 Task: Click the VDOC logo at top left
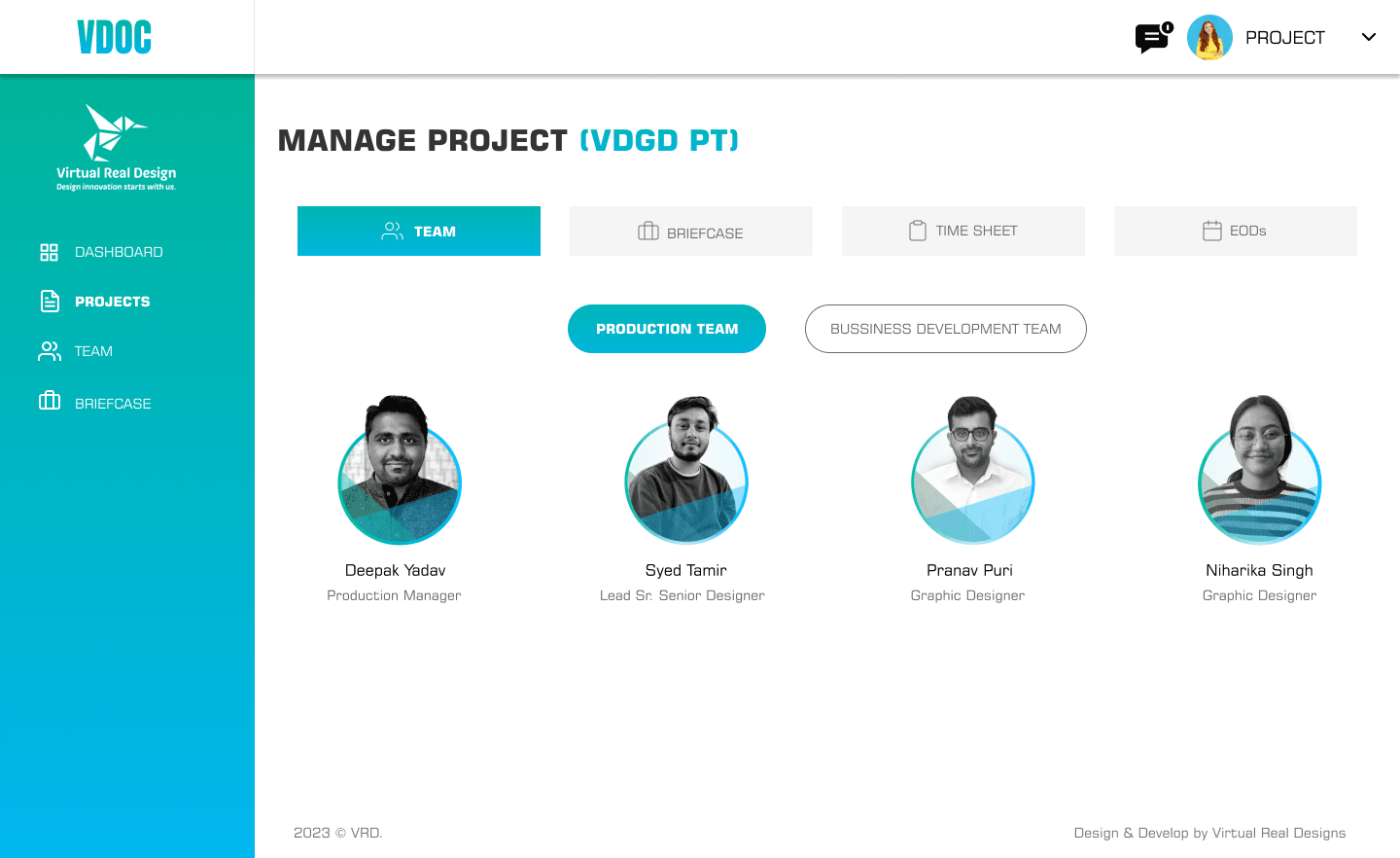point(114,36)
